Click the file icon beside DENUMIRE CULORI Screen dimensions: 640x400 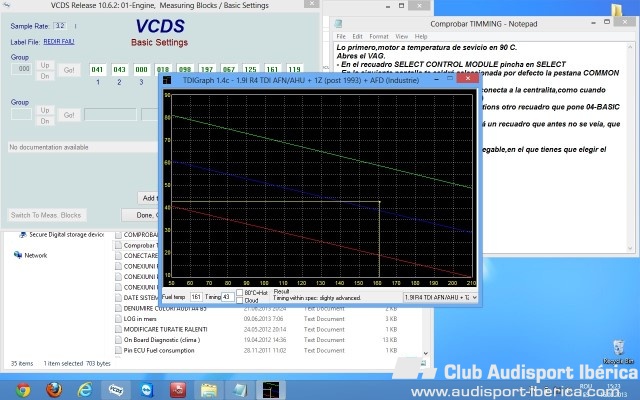[x=118, y=308]
